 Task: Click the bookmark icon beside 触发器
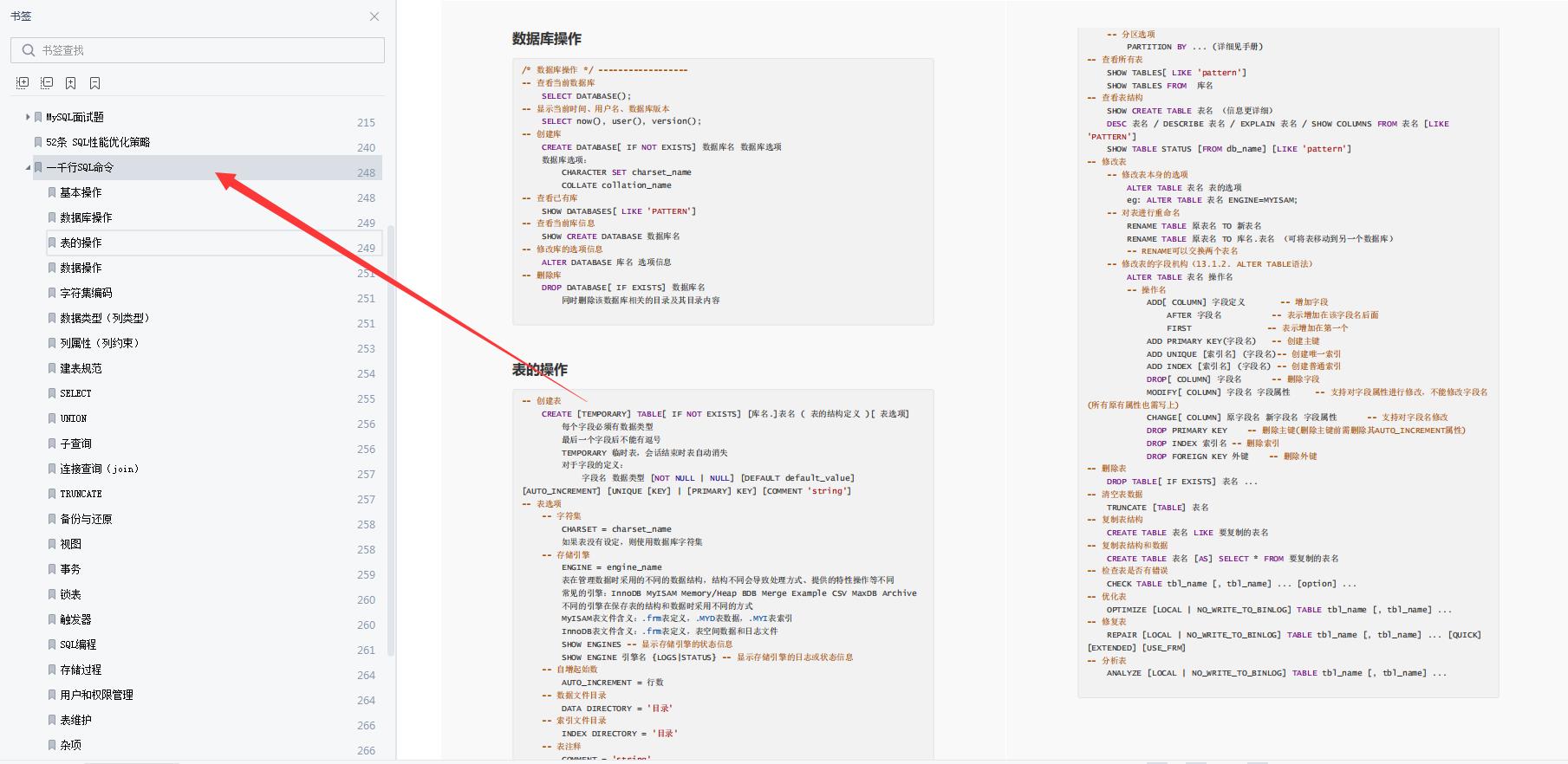(x=52, y=619)
